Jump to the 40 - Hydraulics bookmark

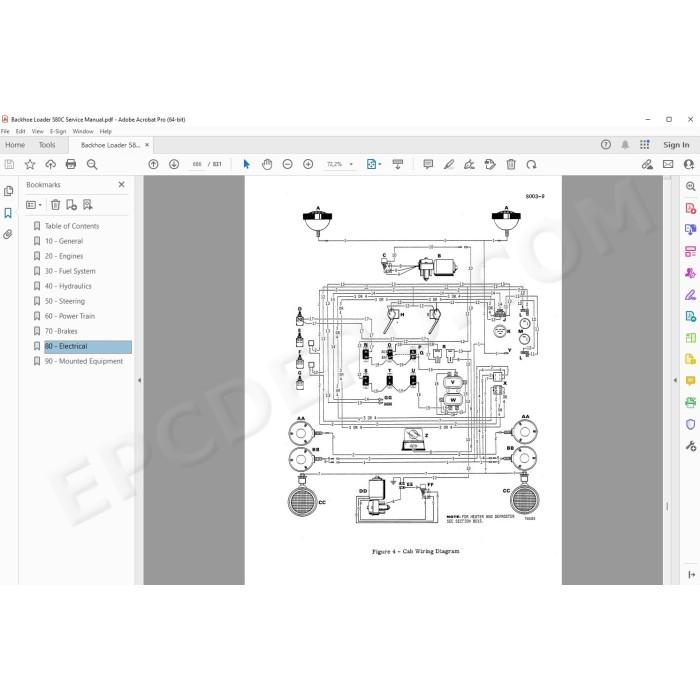pyautogui.click(x=68, y=286)
